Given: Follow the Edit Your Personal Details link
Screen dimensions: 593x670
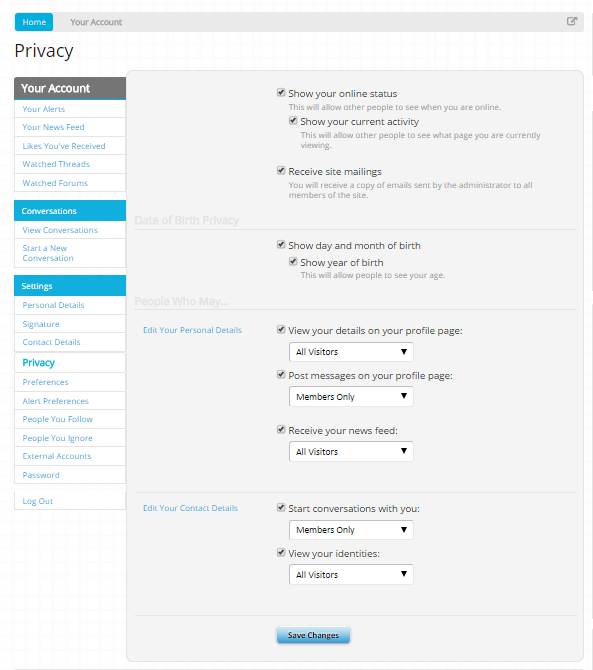Looking at the screenshot, I should click(x=192, y=330).
